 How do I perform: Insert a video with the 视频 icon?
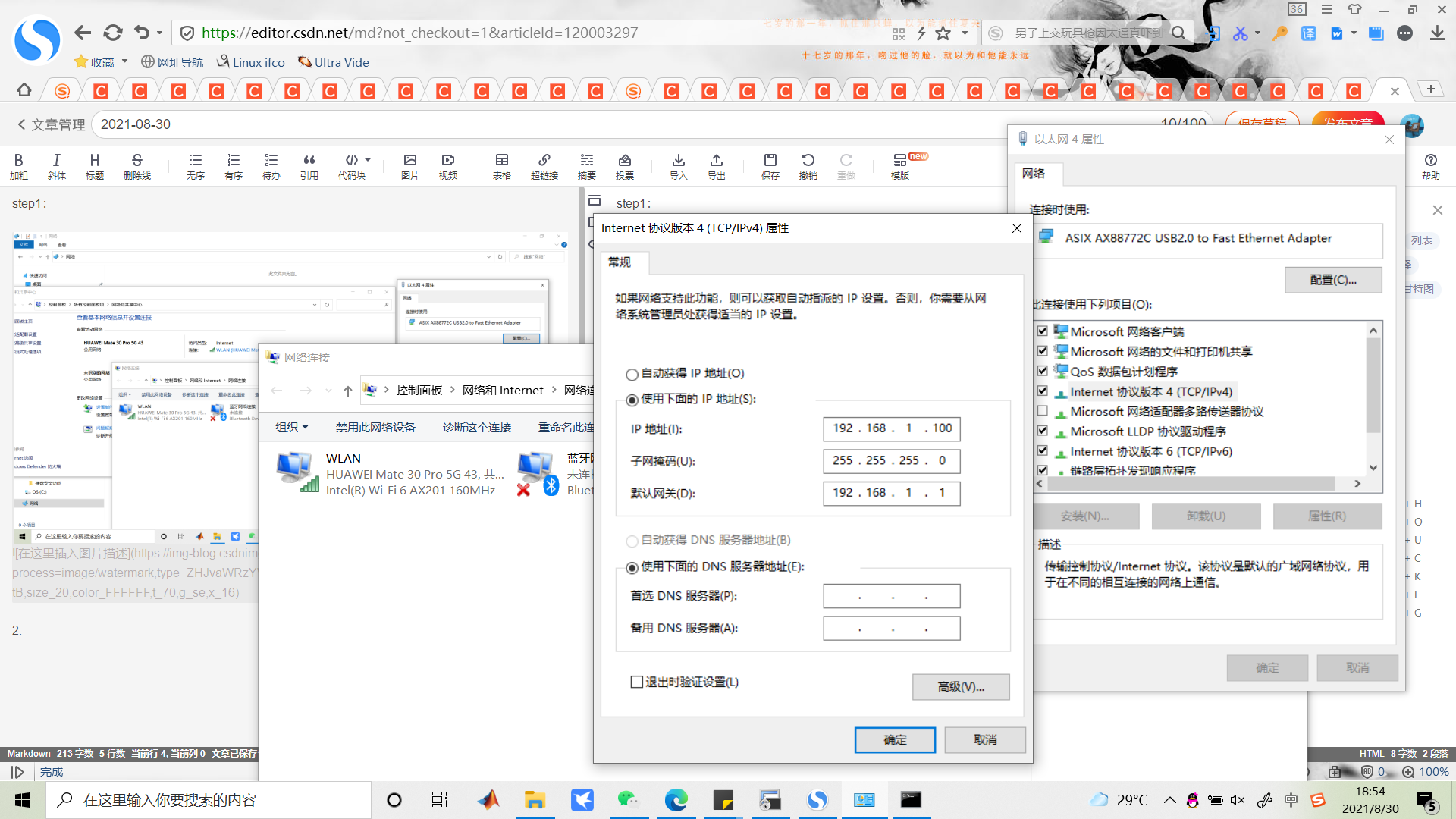(447, 165)
